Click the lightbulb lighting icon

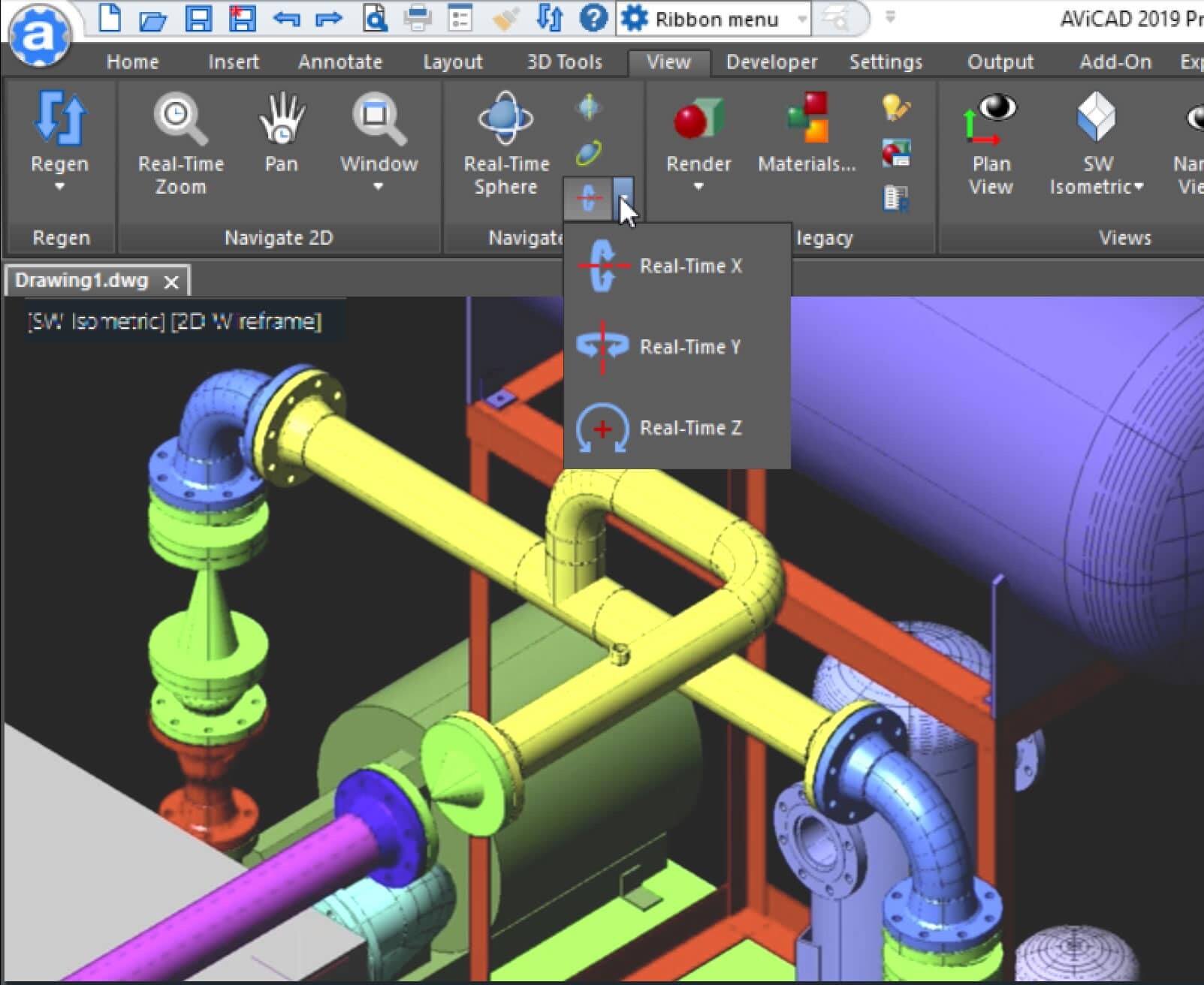(x=896, y=108)
